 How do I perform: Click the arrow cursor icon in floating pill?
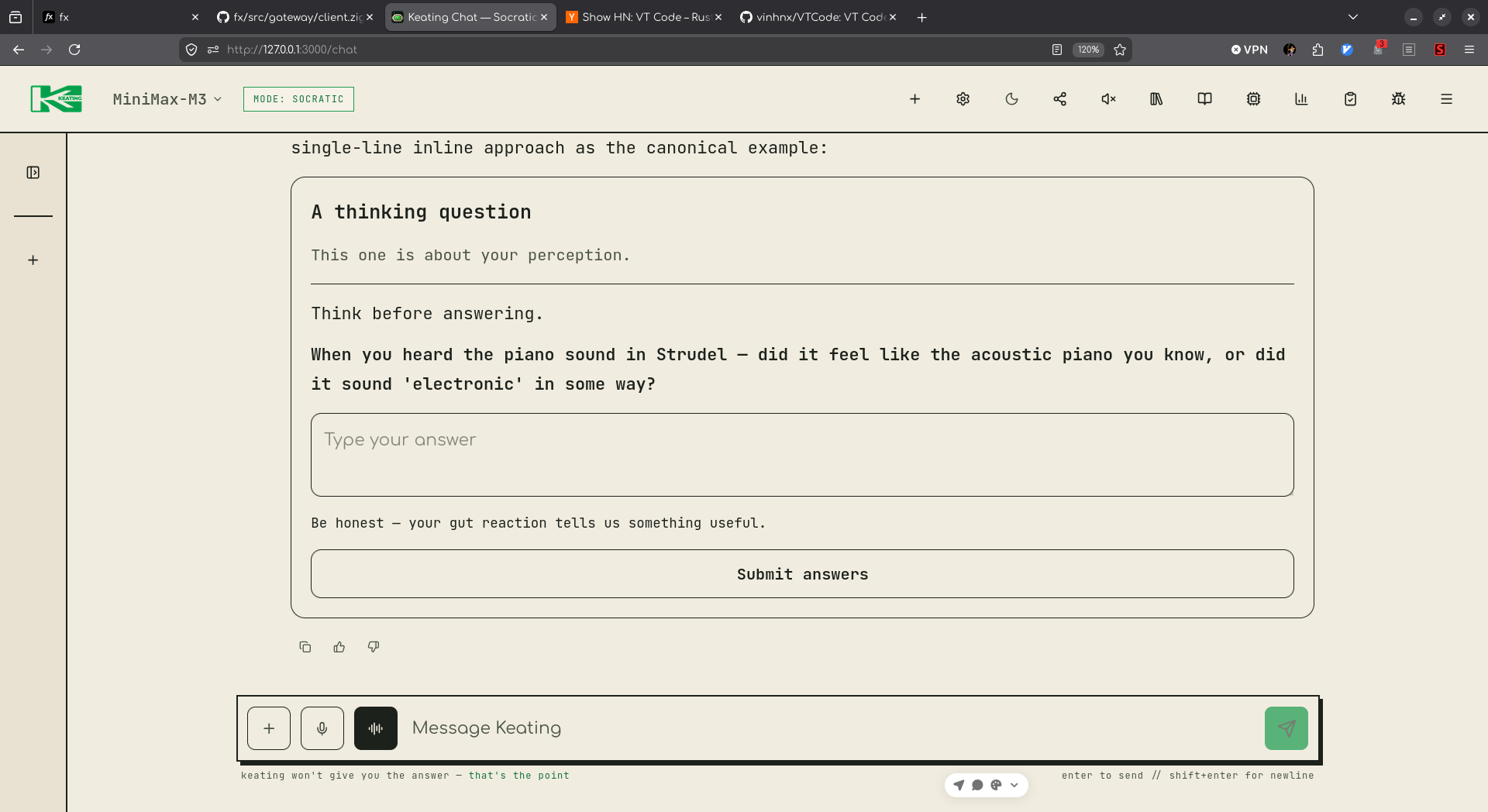pyautogui.click(x=959, y=785)
